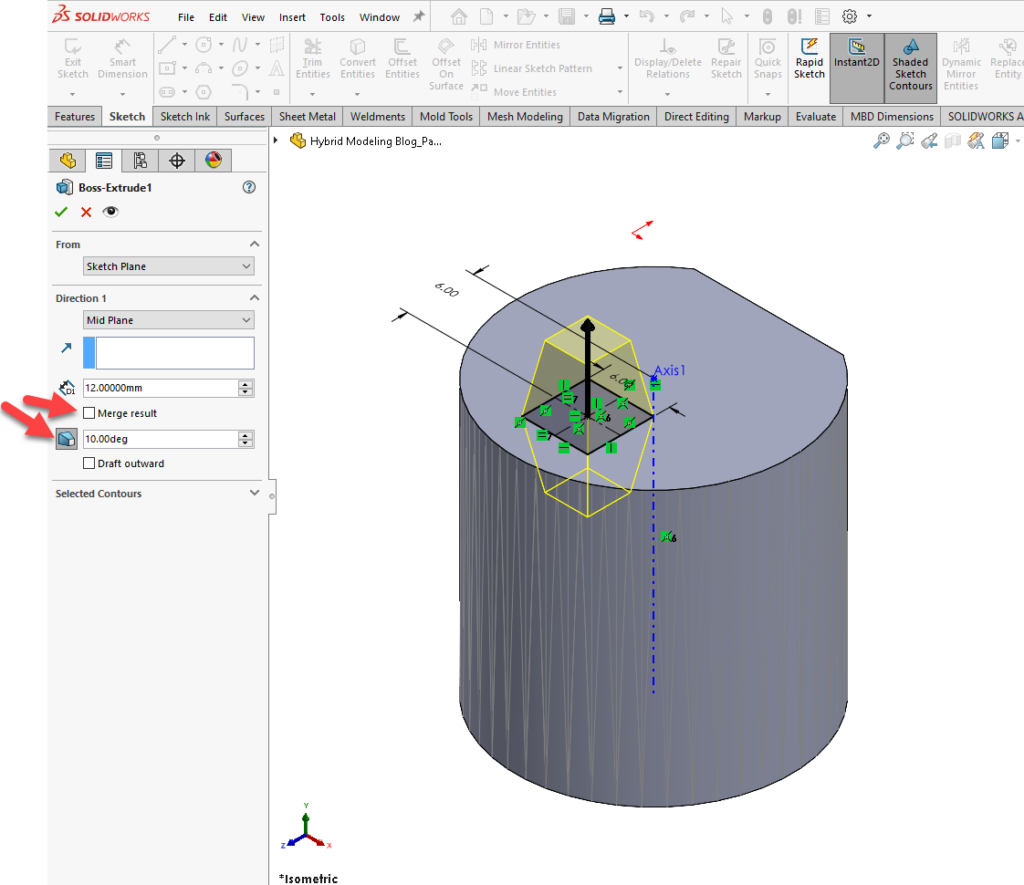Viewport: 1024px width, 885px height.
Task: Confirm the Boss-Extrude1 feature with green checkmark
Action: pos(61,211)
